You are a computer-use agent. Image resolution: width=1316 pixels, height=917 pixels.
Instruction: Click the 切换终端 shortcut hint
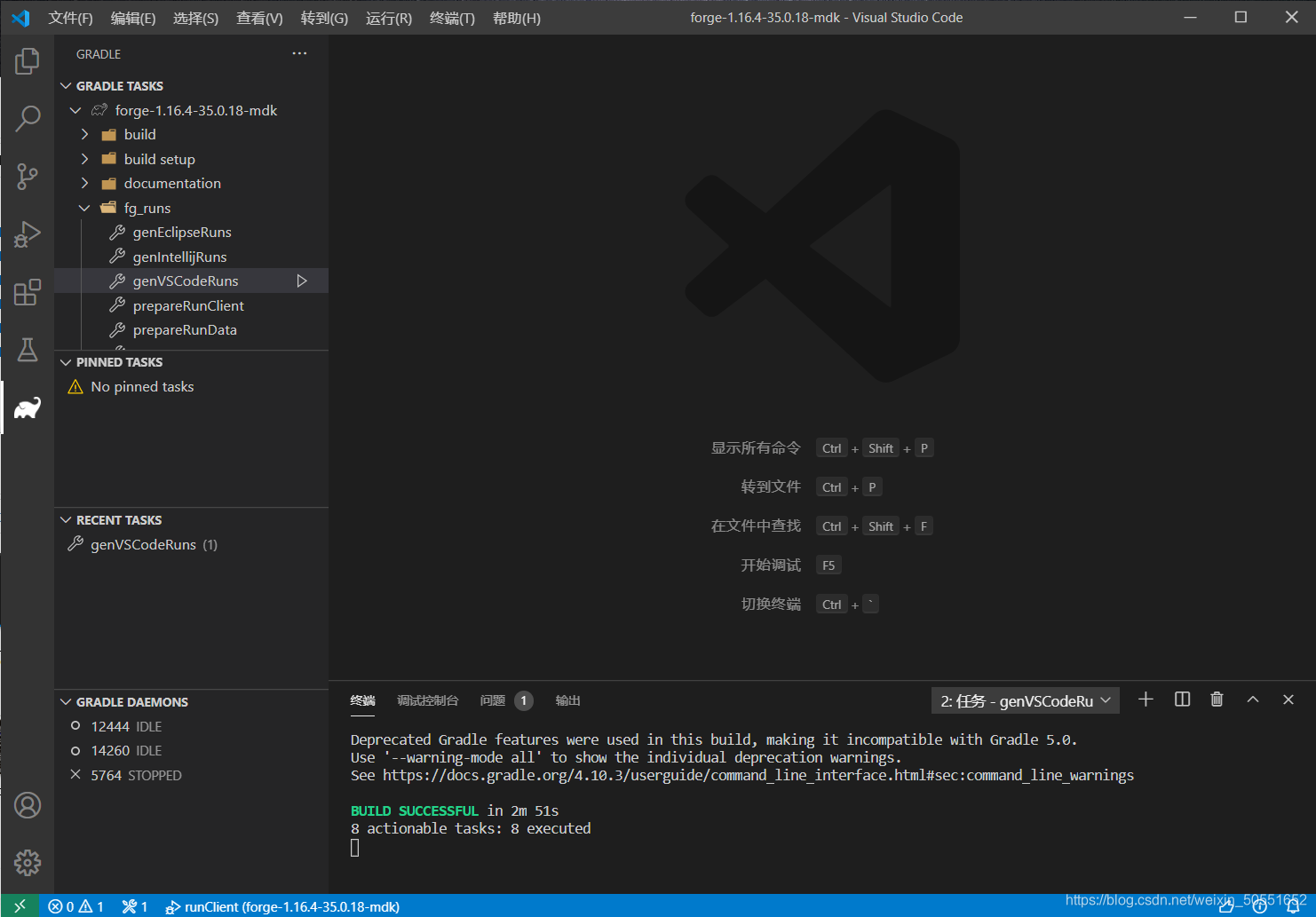click(x=771, y=605)
